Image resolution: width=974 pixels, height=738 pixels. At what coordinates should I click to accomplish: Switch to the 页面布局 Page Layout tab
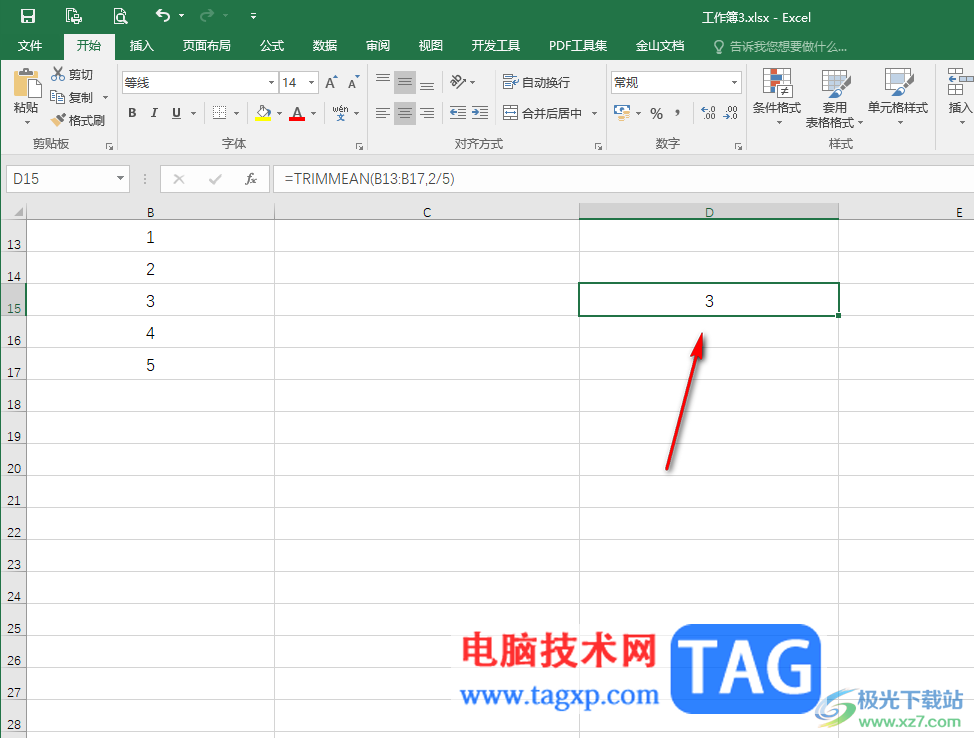[x=207, y=46]
